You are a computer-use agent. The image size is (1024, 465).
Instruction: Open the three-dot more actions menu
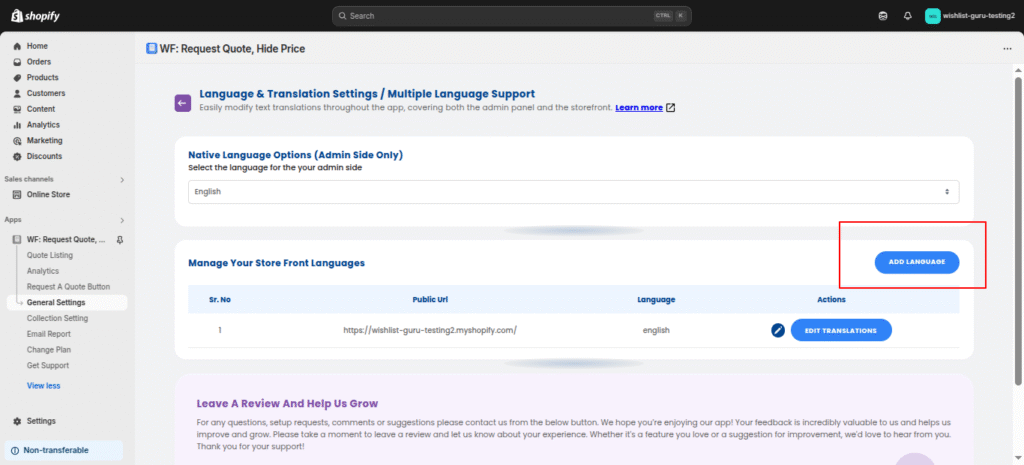pos(1007,48)
